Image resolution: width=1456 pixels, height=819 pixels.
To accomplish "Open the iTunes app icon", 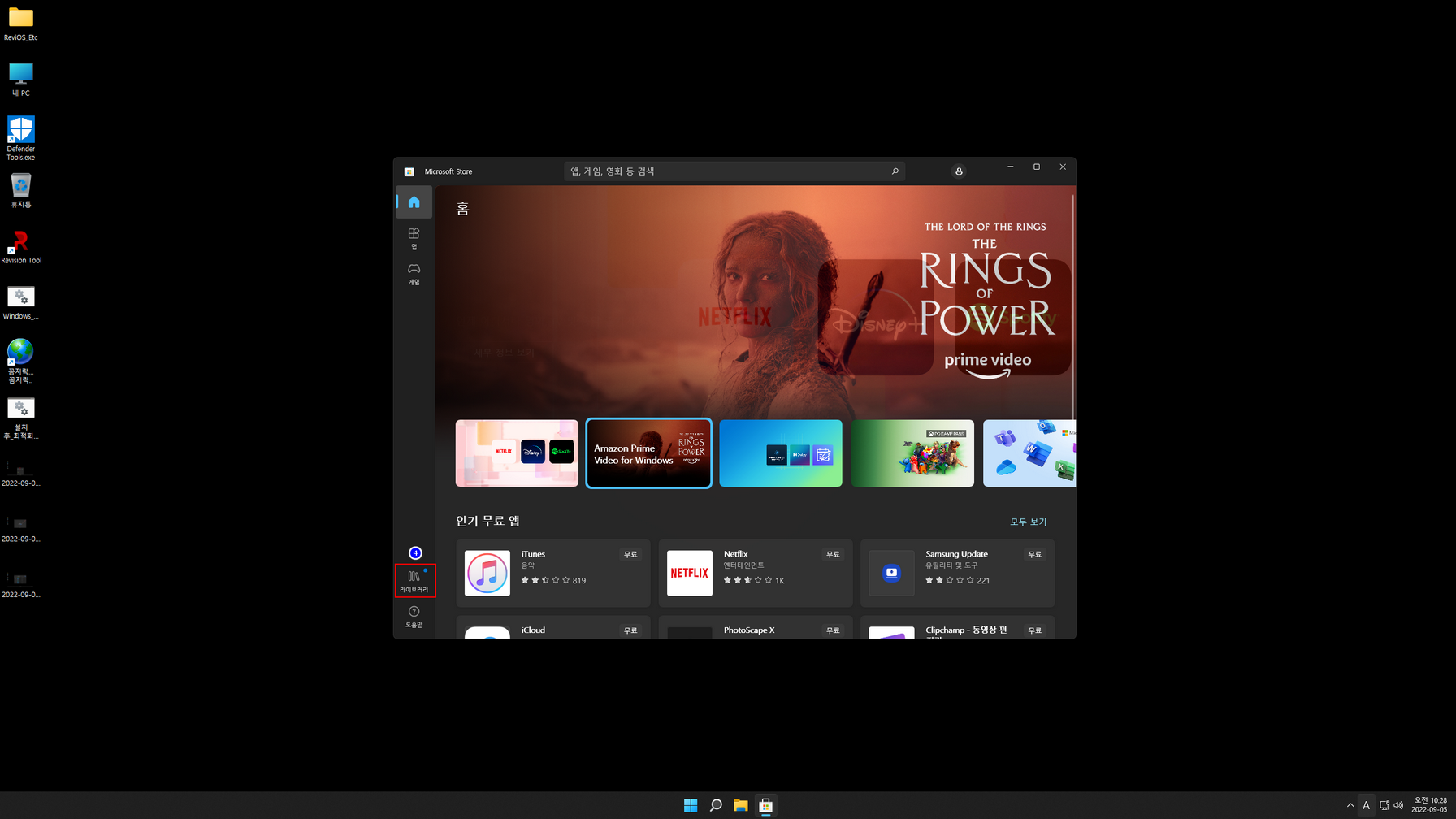I will [487, 573].
